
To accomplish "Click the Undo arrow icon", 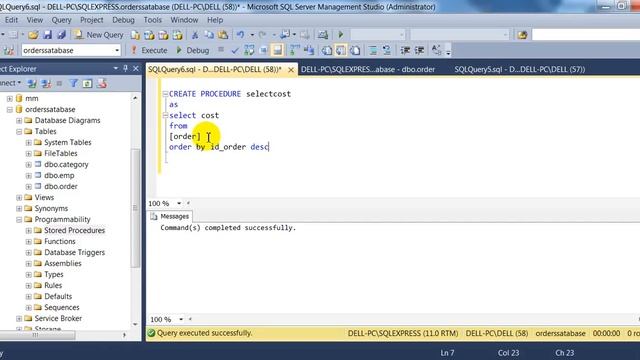I will [240, 35].
